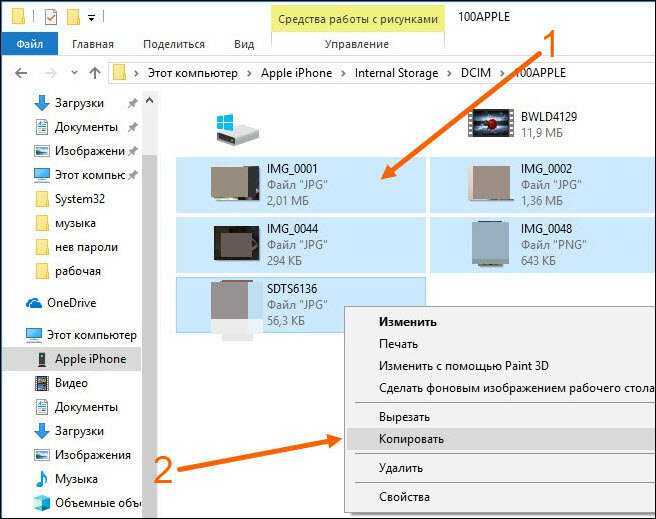The image size is (656, 519).
Task: Open pinned Документы in quick access
Action: point(86,127)
